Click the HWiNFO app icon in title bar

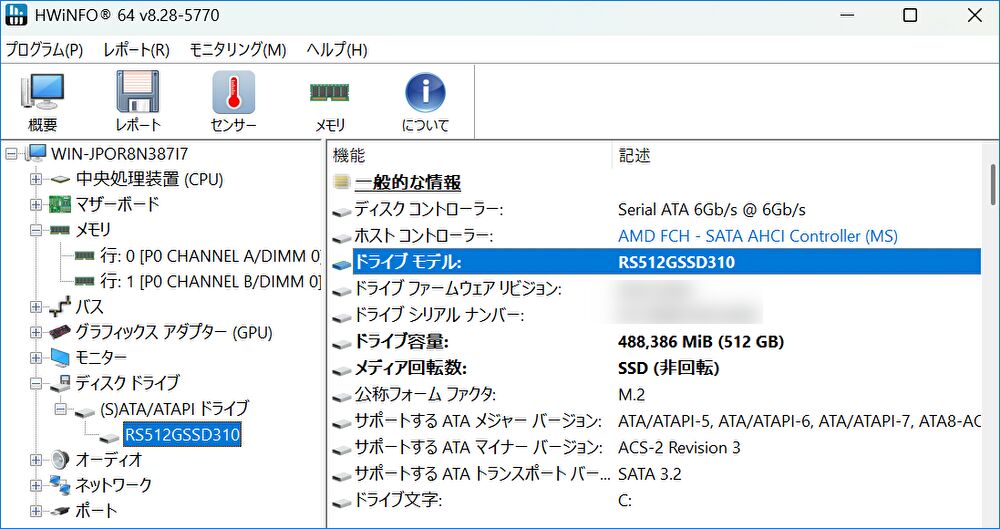click(16, 15)
